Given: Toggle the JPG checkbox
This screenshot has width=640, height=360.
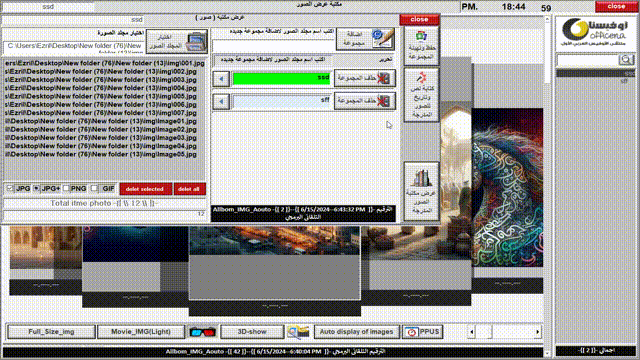Looking at the screenshot, I should click(x=9, y=188).
